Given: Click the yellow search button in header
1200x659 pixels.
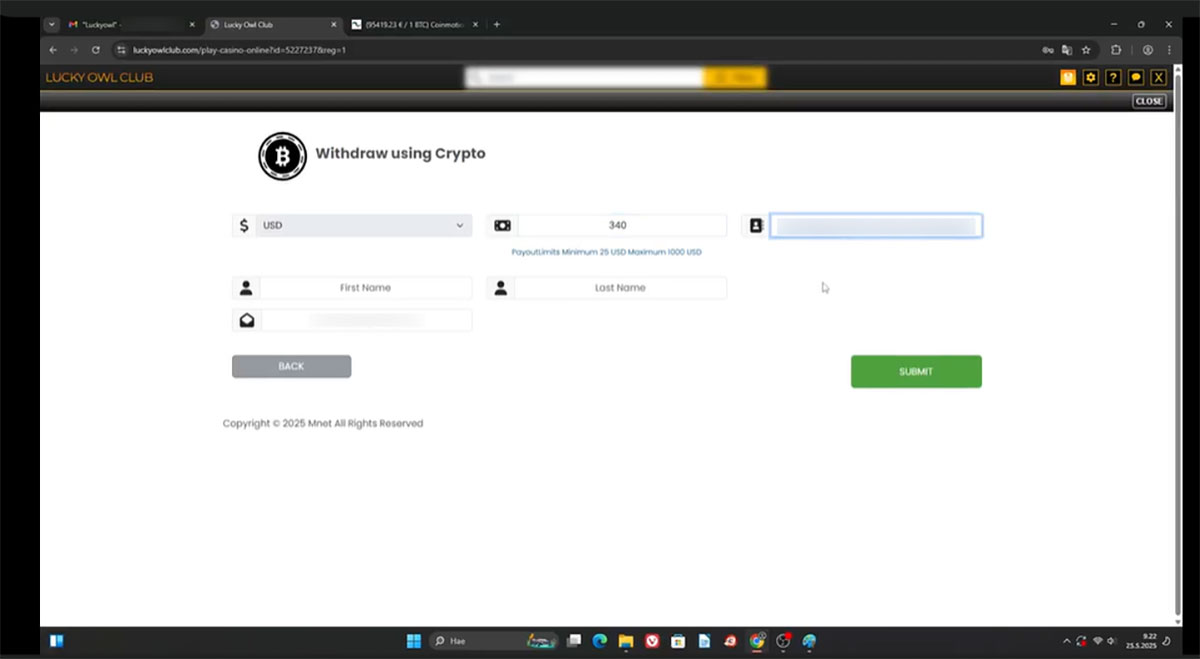Looking at the screenshot, I should coord(735,77).
